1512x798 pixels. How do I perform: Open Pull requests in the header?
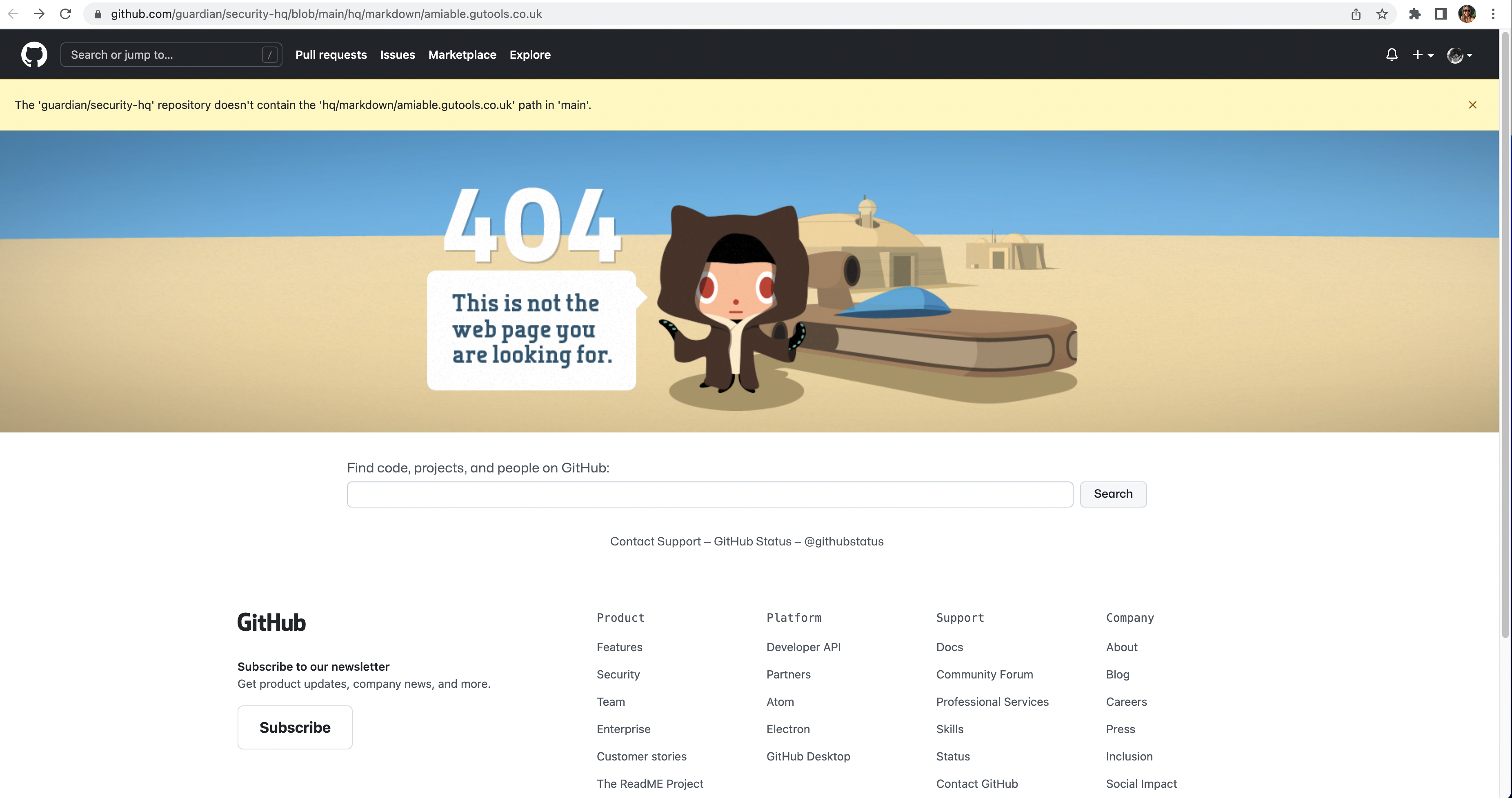pos(331,55)
